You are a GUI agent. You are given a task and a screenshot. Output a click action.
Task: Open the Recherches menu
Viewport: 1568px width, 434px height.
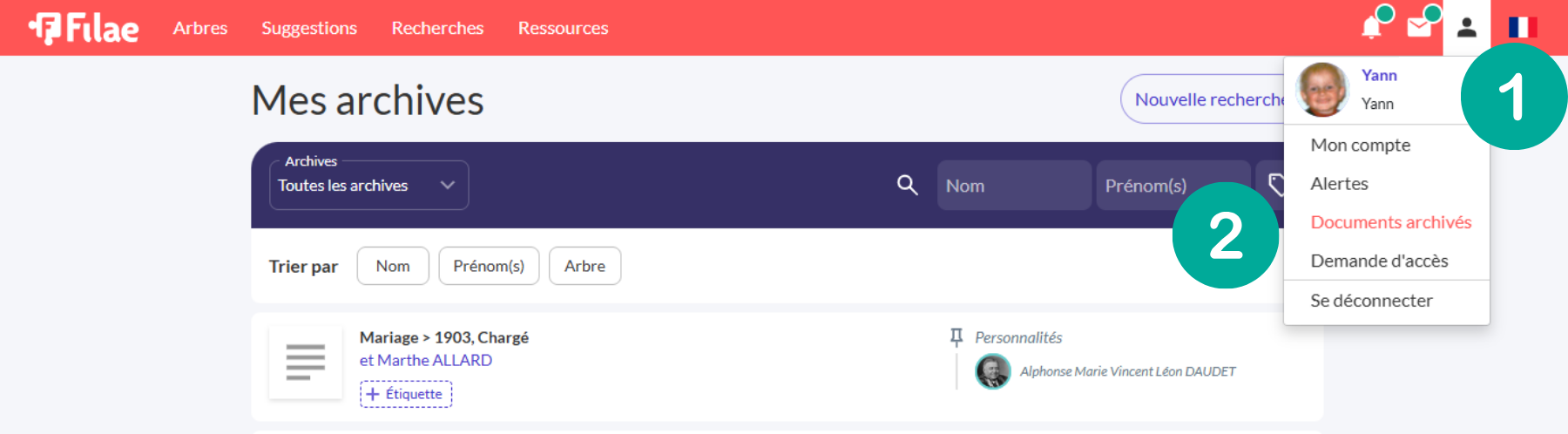point(437,28)
